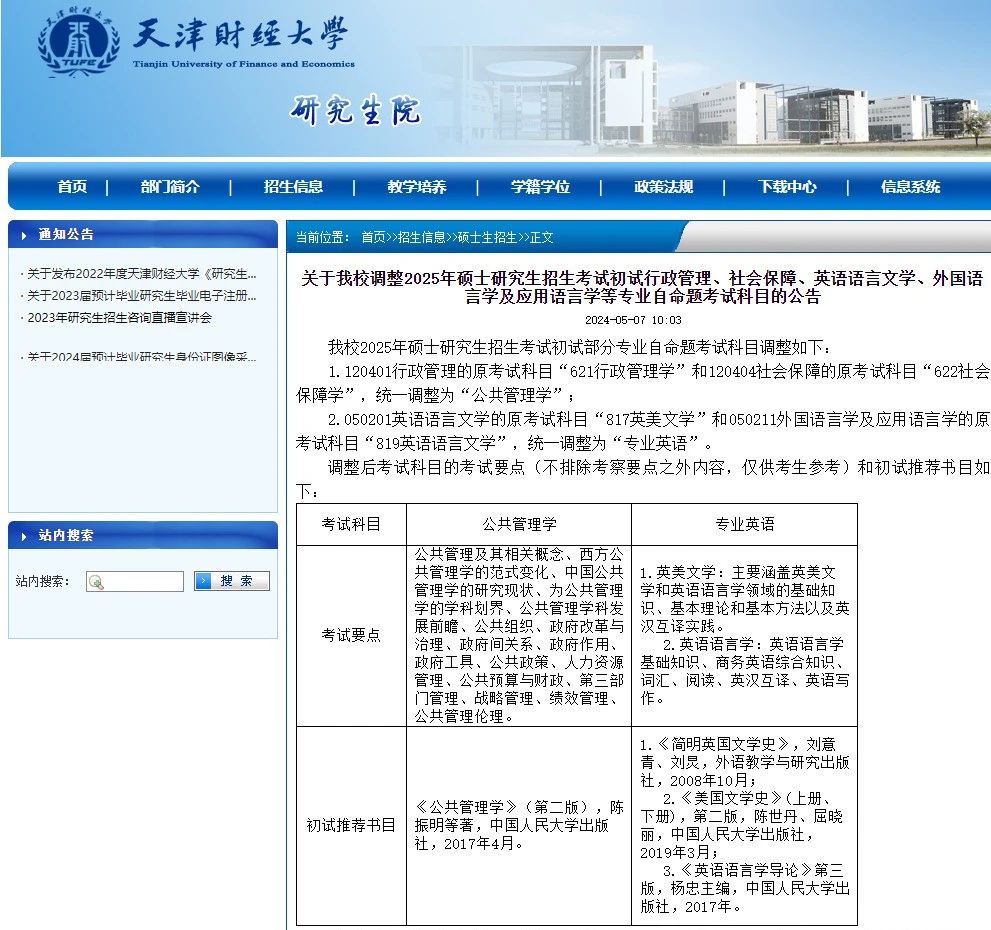Click the article title about 2025年硕士研究生招生考试
Image resolution: width=991 pixels, height=930 pixels.
642,287
